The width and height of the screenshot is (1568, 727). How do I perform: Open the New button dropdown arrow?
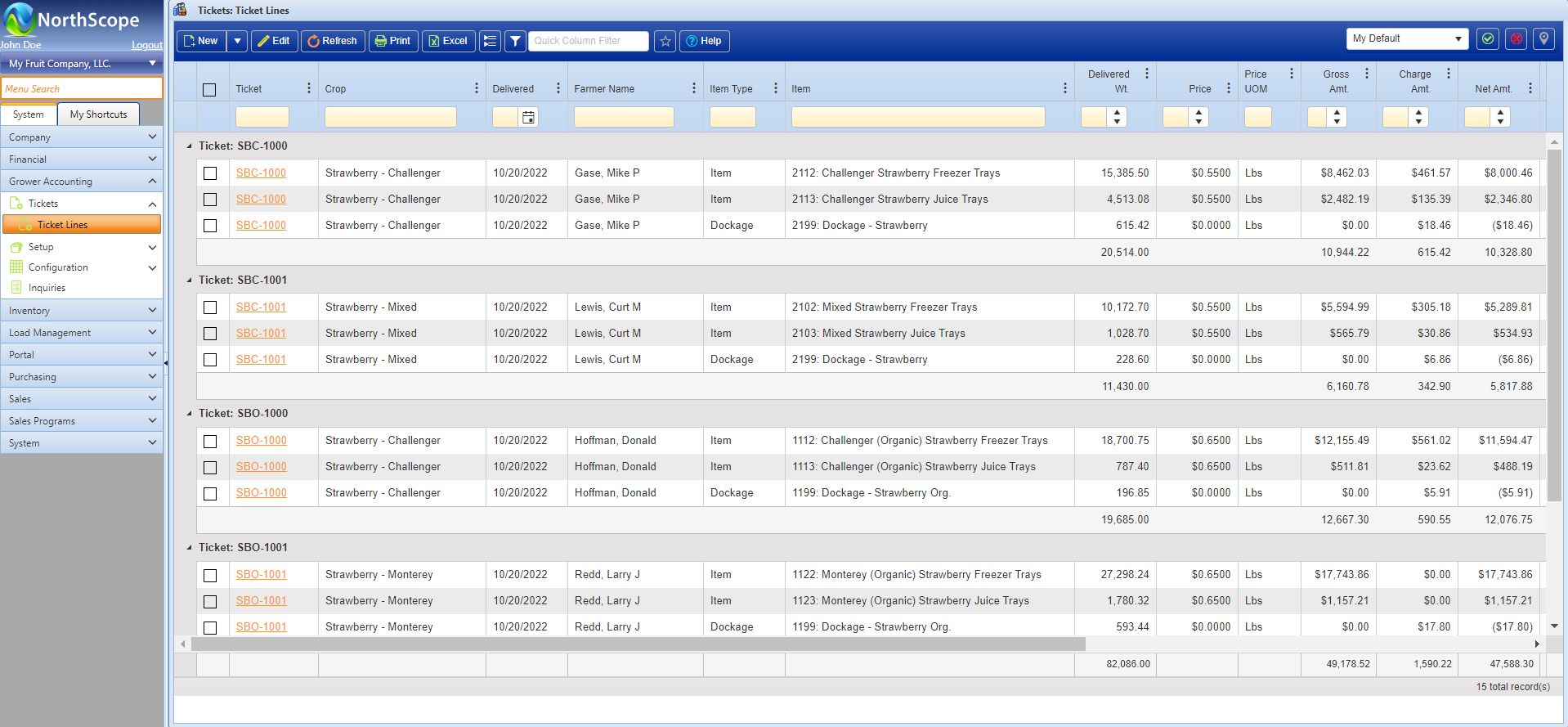[237, 41]
